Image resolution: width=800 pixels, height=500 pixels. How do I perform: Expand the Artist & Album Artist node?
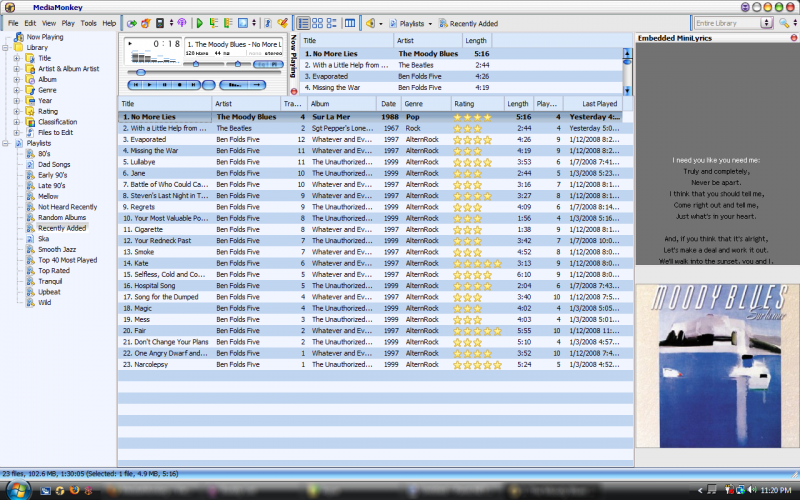(x=17, y=69)
